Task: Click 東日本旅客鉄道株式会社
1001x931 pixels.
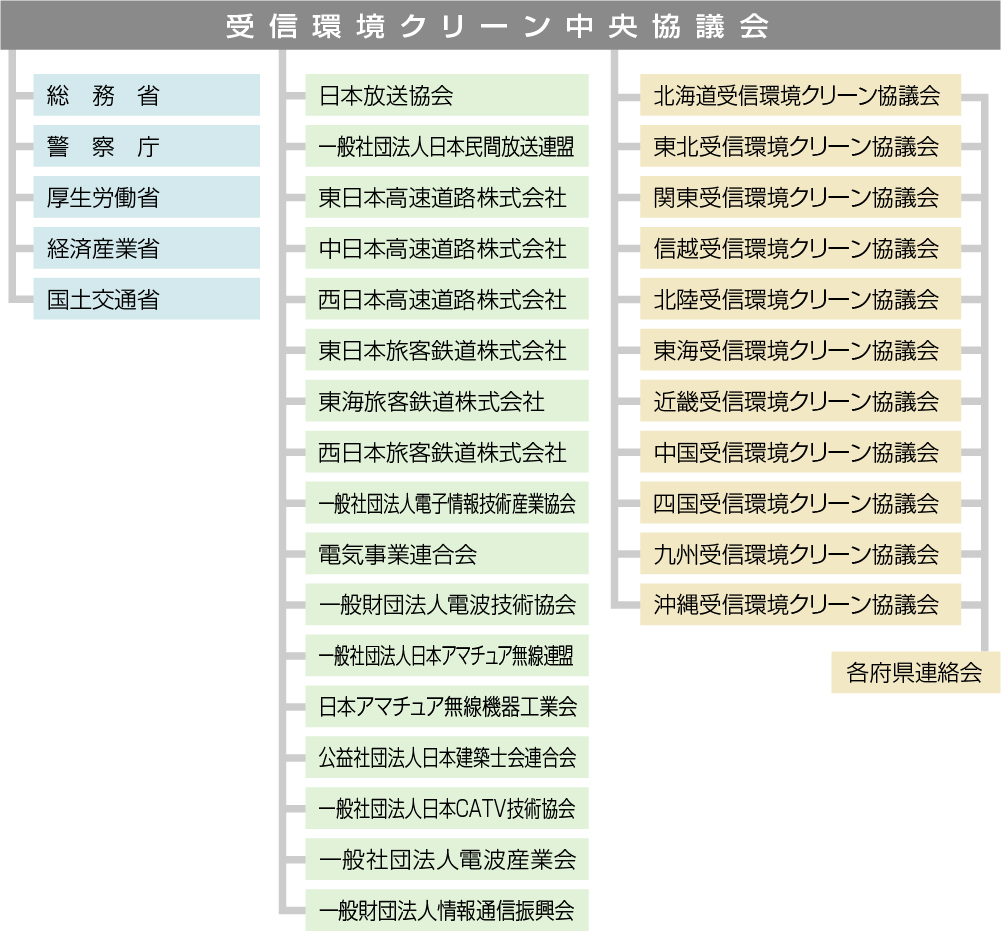Action: point(447,350)
